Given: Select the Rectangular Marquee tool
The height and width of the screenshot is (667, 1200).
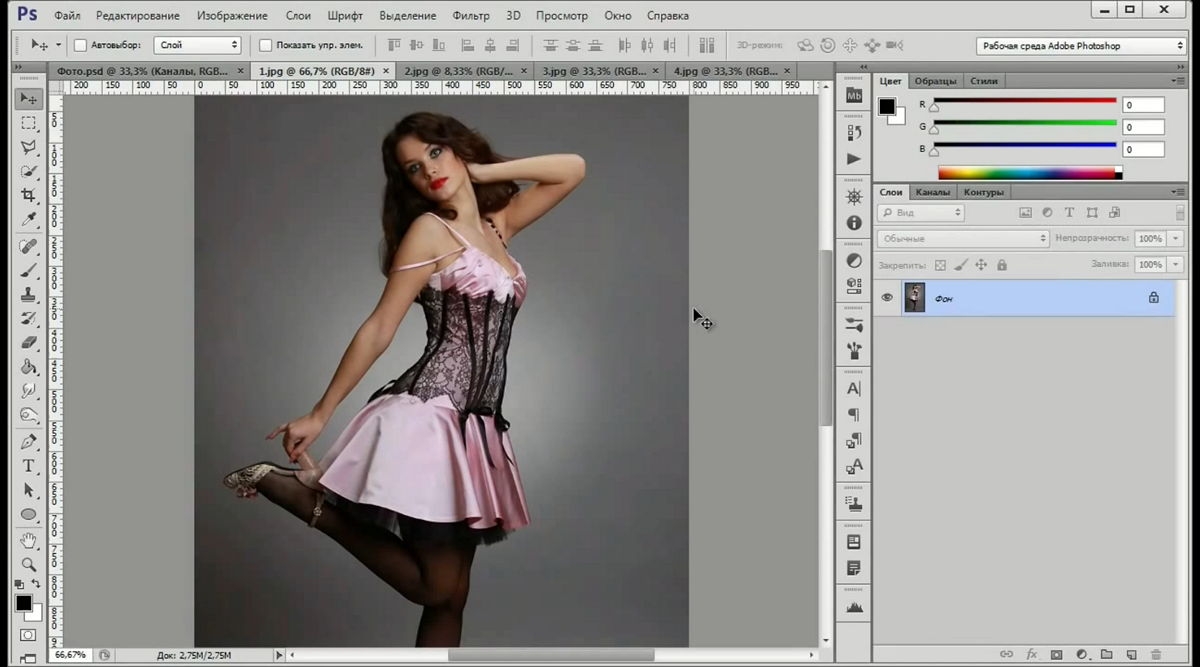Looking at the screenshot, I should pos(28,123).
